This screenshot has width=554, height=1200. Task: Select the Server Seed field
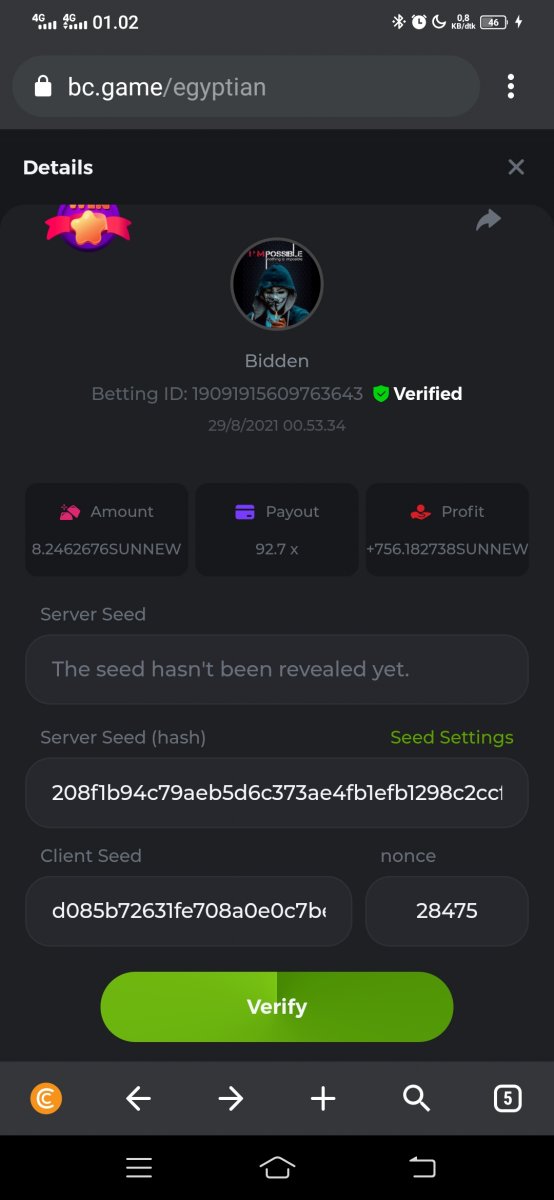(x=277, y=669)
